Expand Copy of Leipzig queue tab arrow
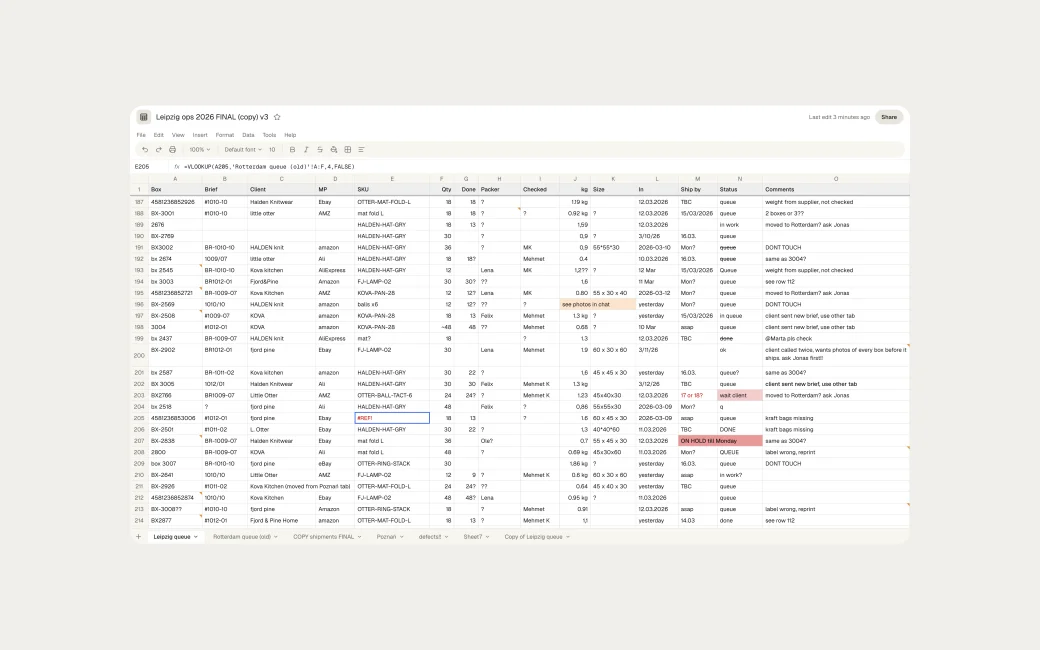Image resolution: width=1040 pixels, height=650 pixels. click(568, 537)
